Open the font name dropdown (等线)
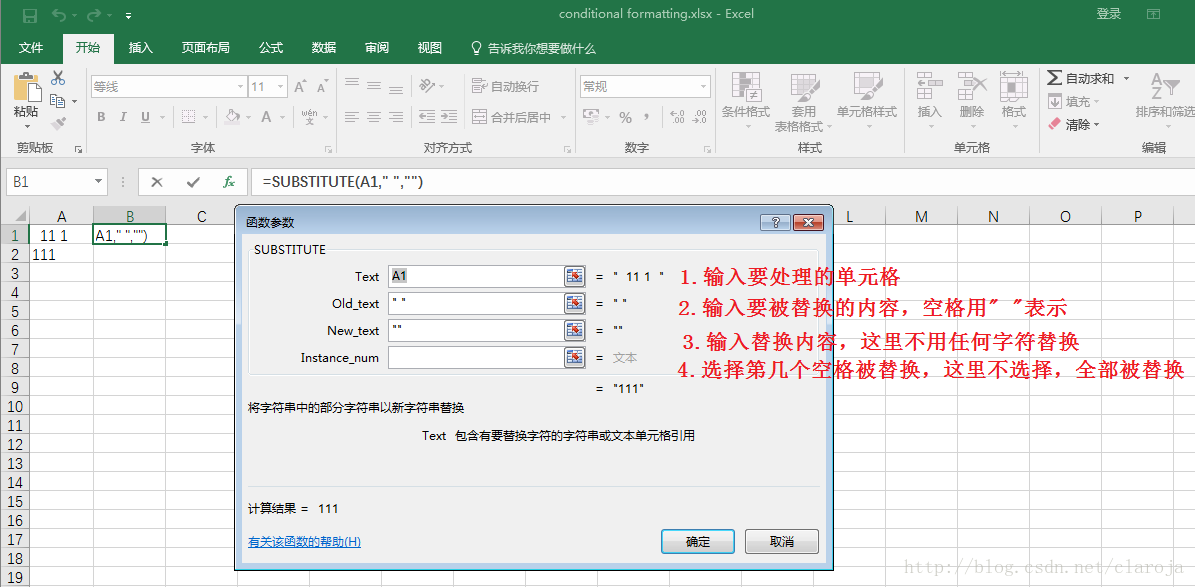Viewport: 1195px width, 587px height. (241, 87)
